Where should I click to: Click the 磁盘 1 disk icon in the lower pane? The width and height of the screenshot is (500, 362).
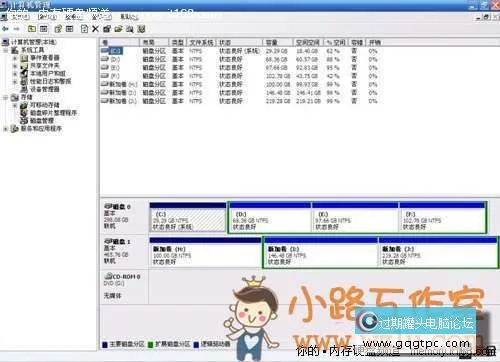point(108,241)
